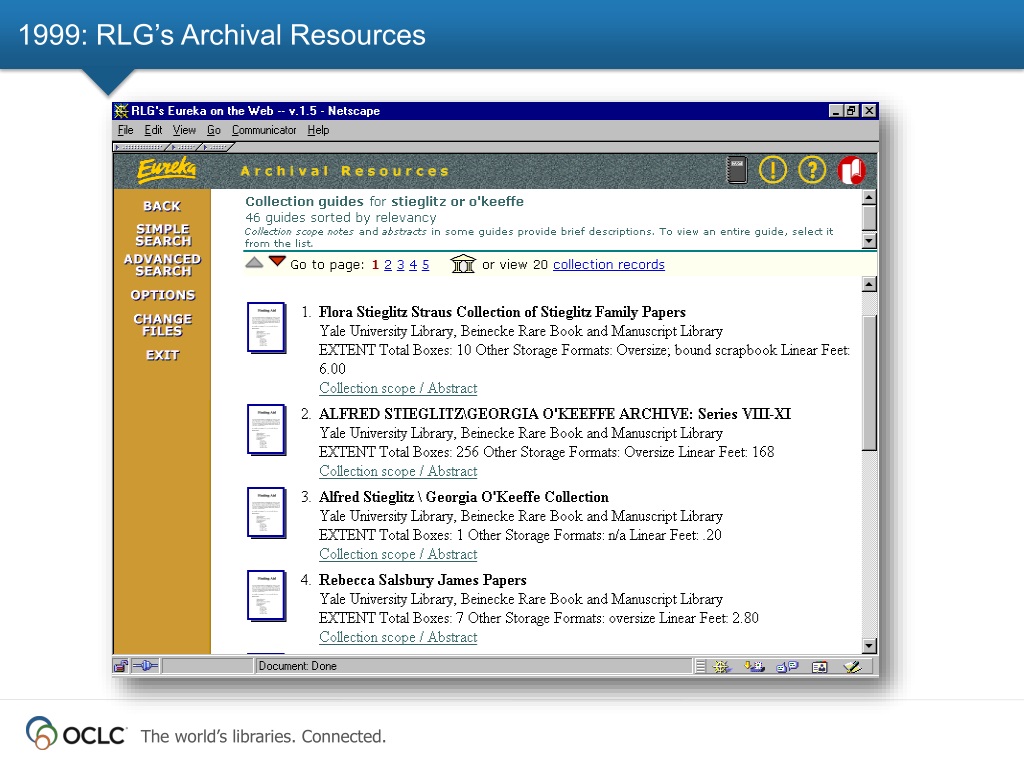Click title Alfred Stieglitz \ Georgia O'Keeffe Collection
Screen dimensions: 1024x768
(464, 497)
